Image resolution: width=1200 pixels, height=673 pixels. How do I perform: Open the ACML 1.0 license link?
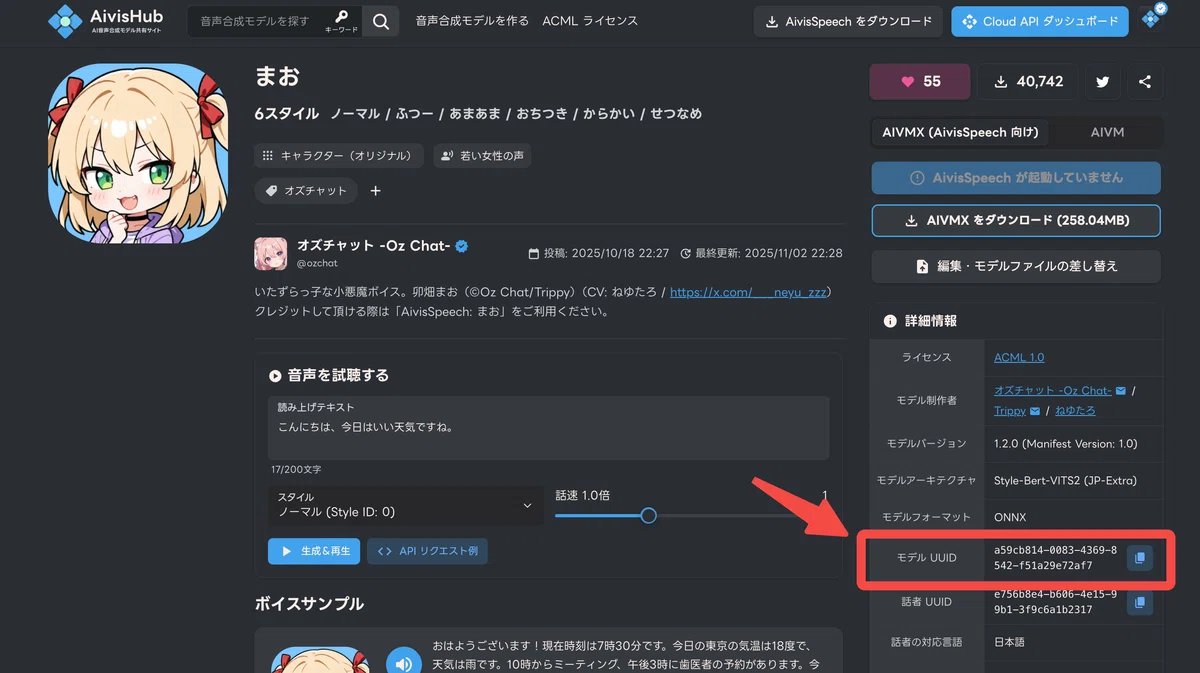1019,357
